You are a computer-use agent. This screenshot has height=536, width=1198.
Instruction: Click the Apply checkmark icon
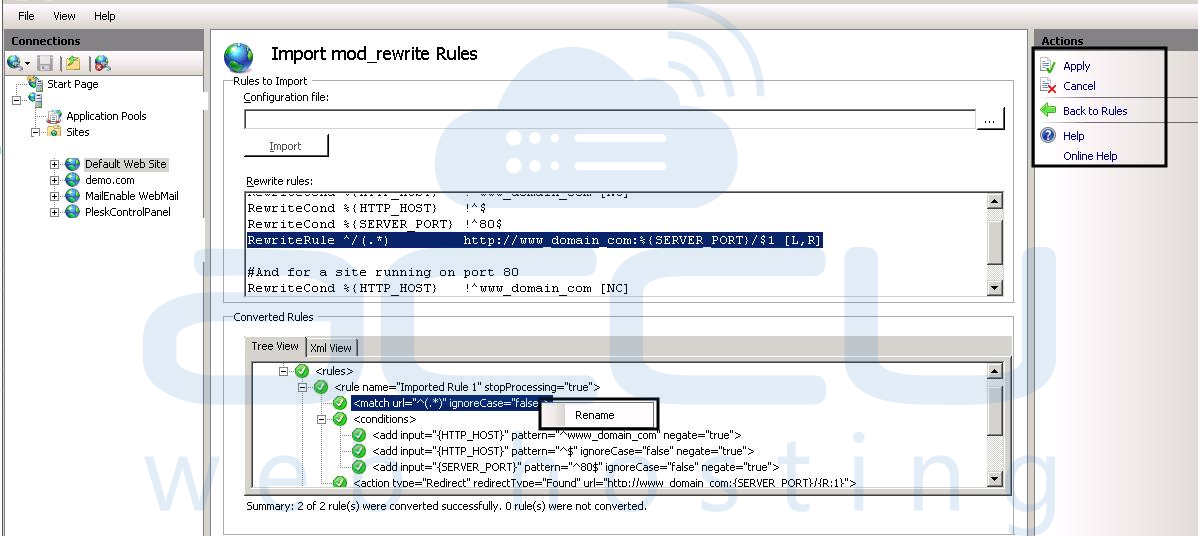pyautogui.click(x=1047, y=66)
